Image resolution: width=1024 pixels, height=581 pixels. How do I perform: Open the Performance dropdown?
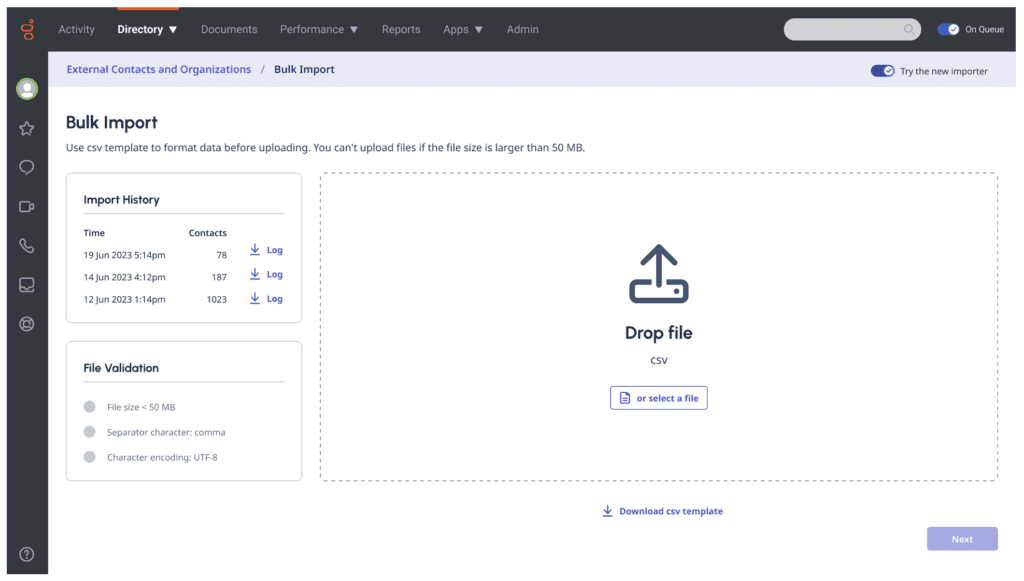[318, 29]
